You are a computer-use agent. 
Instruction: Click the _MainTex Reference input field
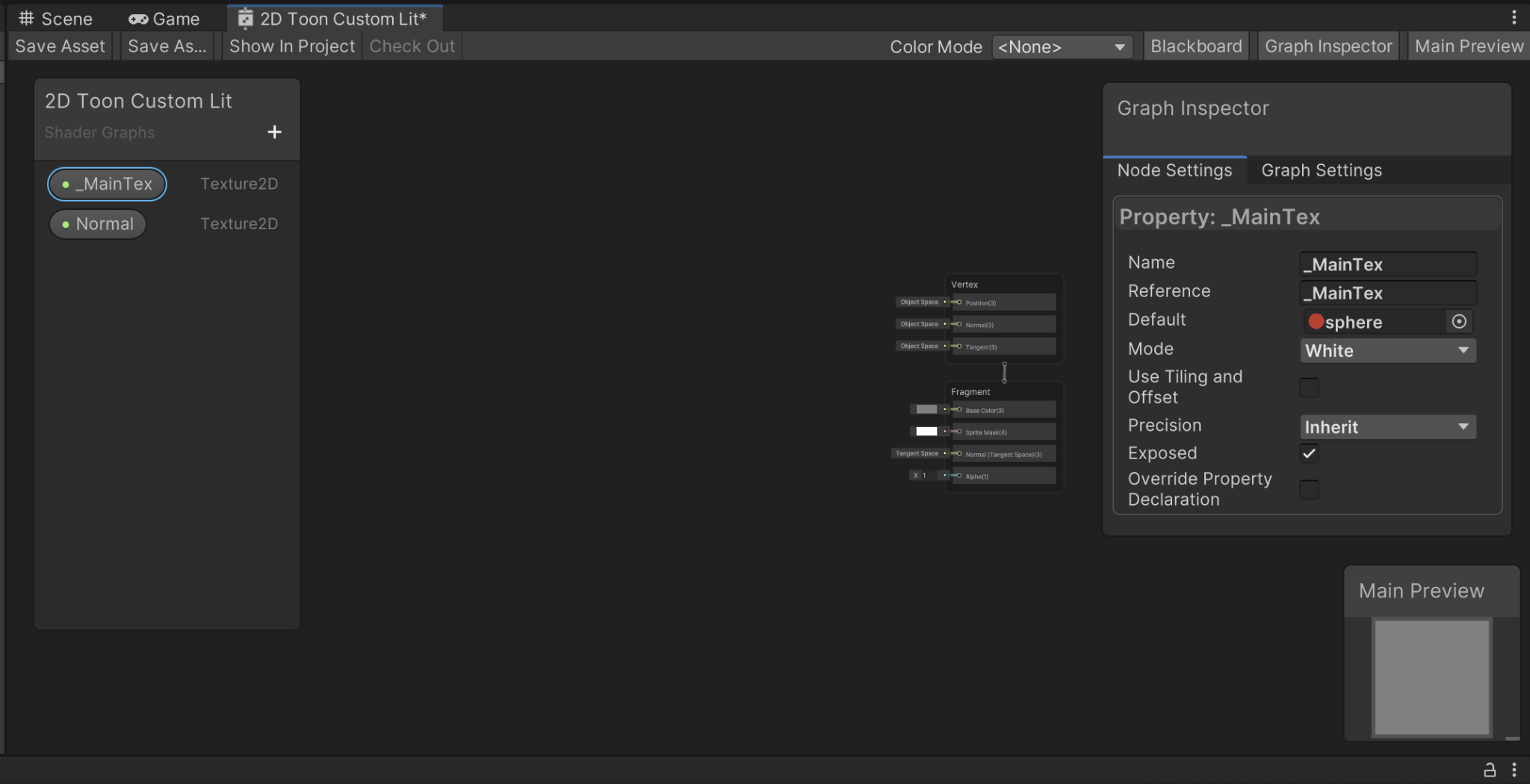point(1387,293)
